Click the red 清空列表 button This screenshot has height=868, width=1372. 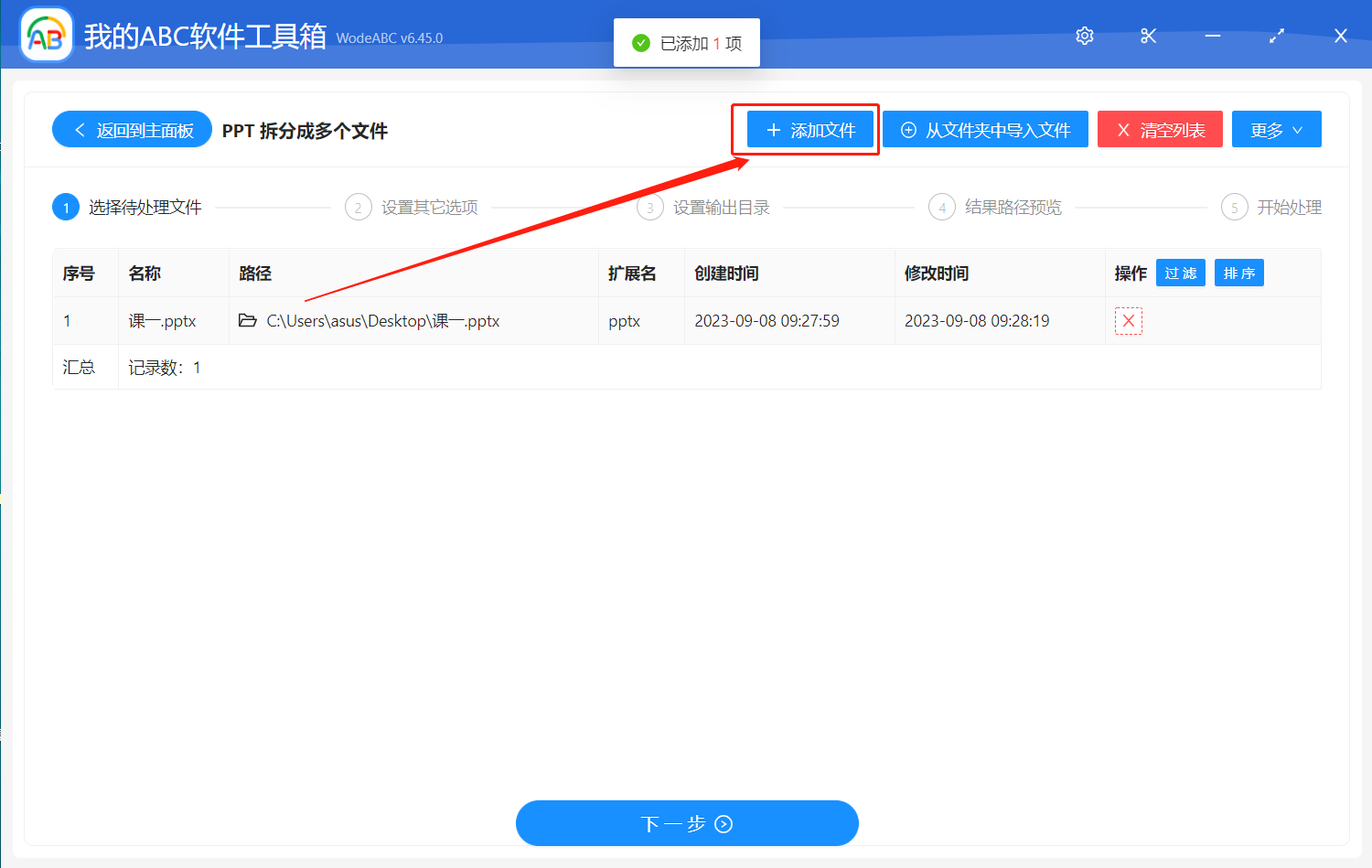coord(1160,129)
